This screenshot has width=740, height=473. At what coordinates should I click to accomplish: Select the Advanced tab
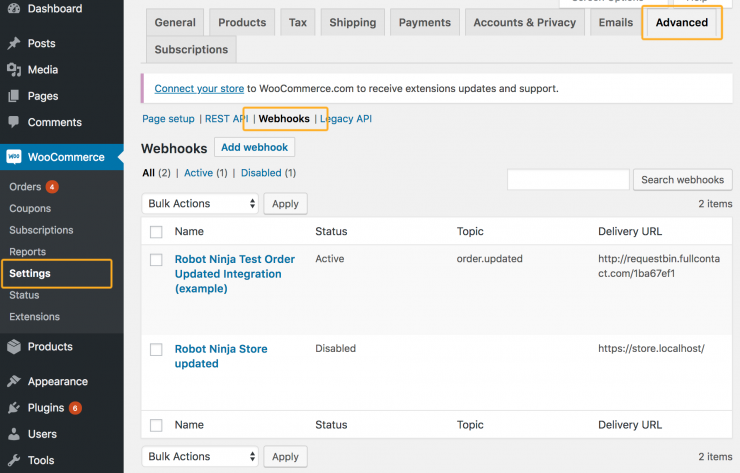[x=681, y=22]
